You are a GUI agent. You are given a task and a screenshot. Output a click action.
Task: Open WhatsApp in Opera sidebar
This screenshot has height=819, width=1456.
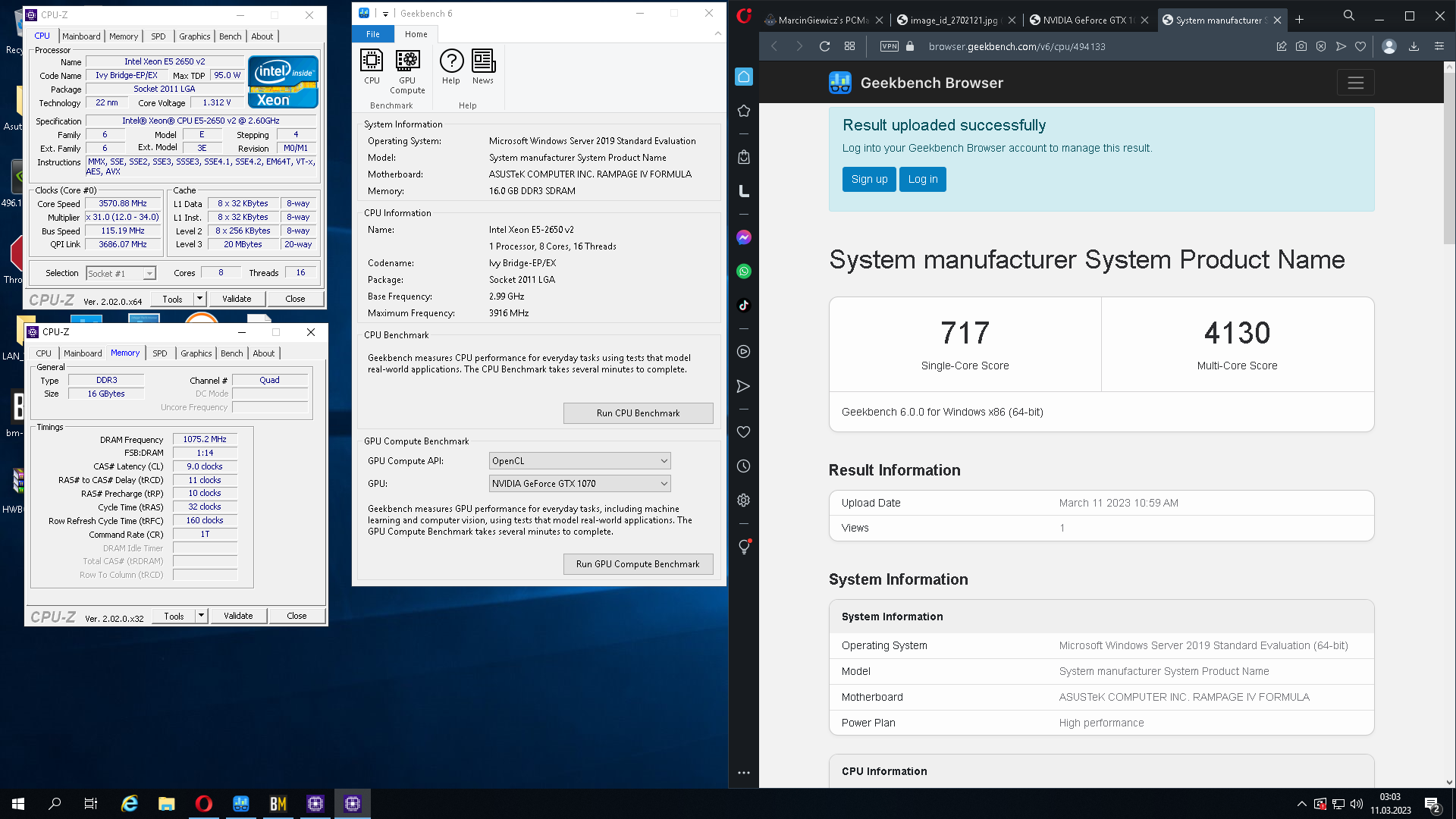pos(744,271)
